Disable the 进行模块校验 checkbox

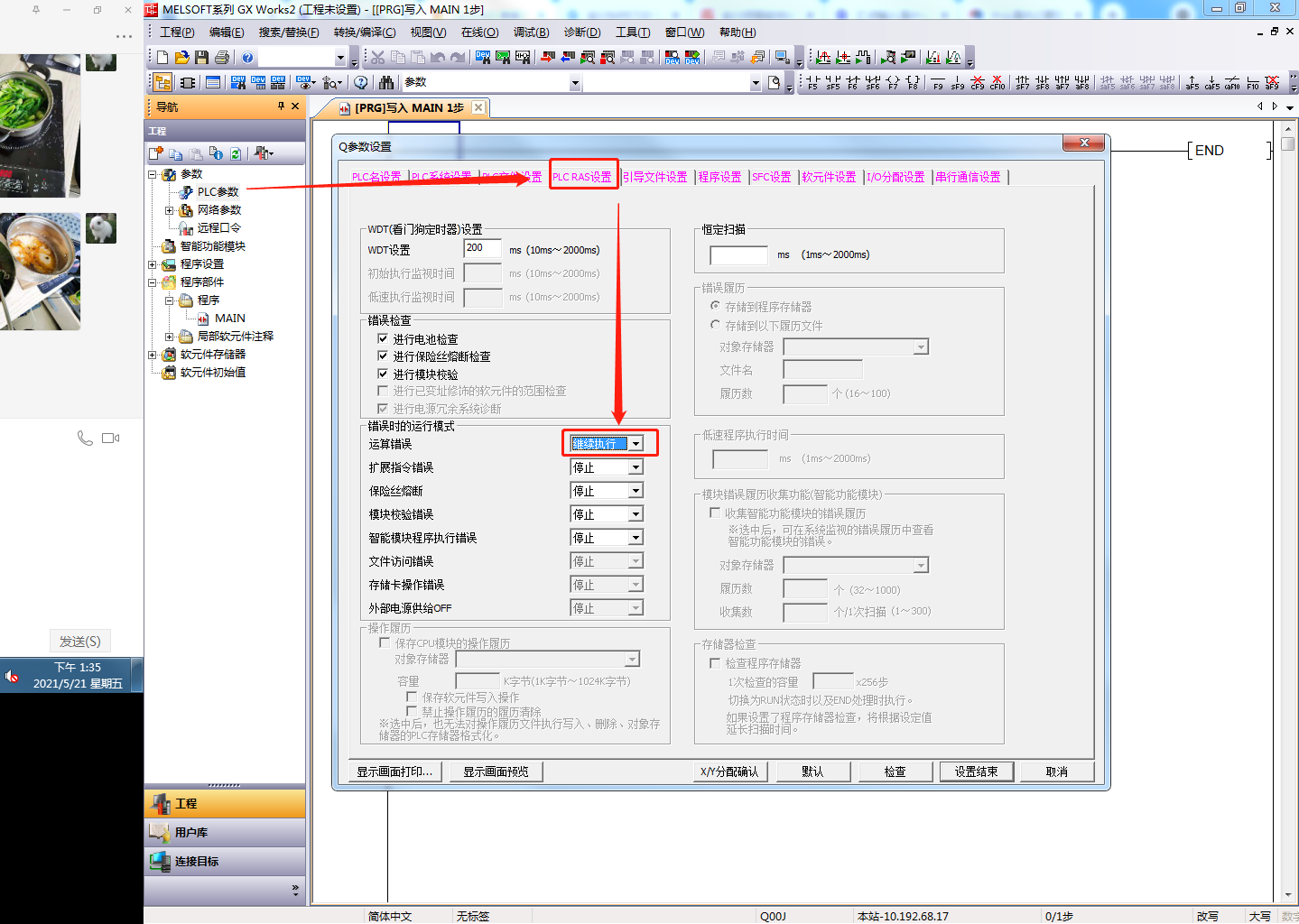pyautogui.click(x=383, y=374)
